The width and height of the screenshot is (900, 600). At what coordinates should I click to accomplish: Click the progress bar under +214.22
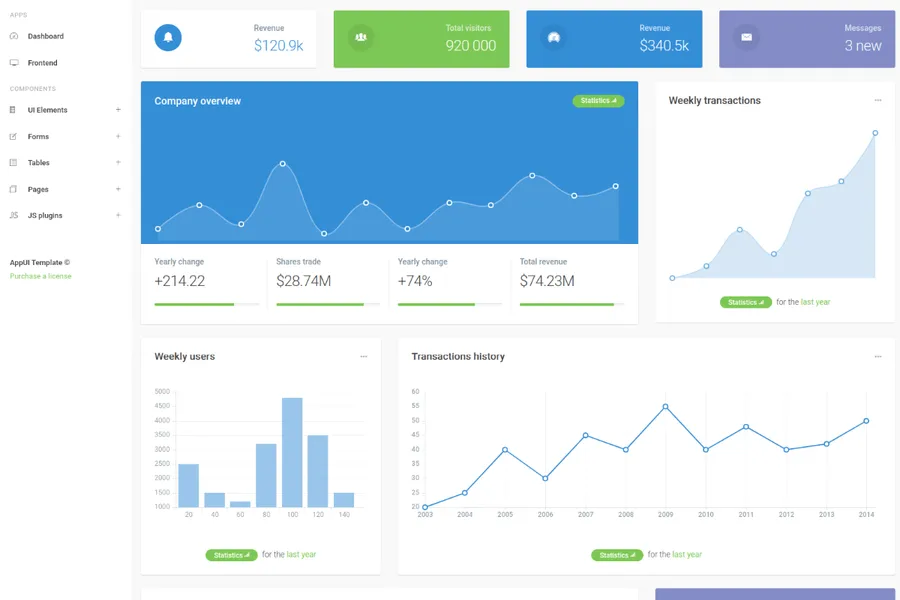[207, 304]
